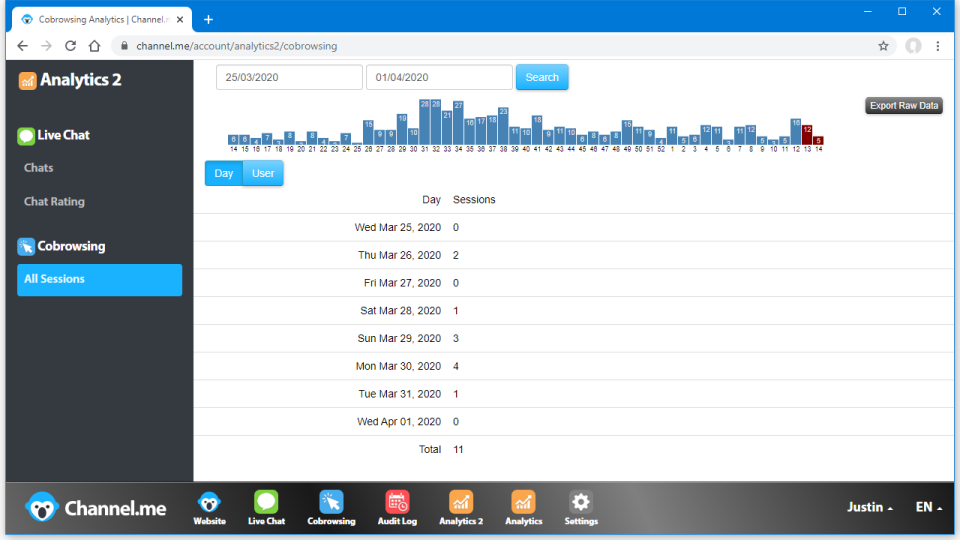
Task: Open a new browser tab
Action: tap(208, 20)
